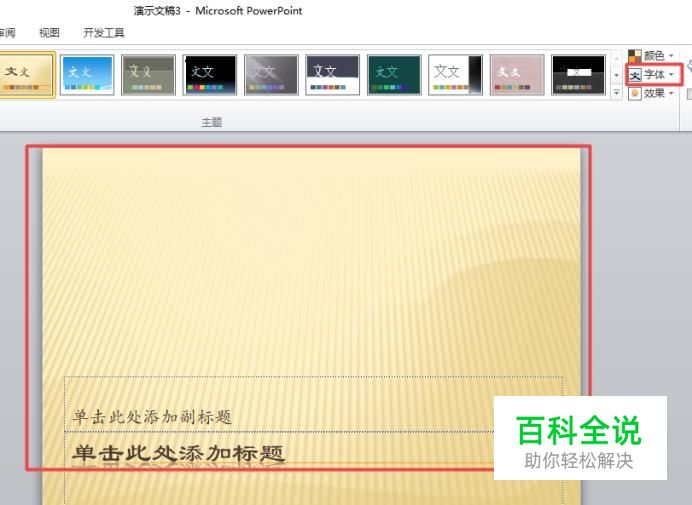The height and width of the screenshot is (505, 692).
Task: Apply the black theme with white label box
Action: (578, 75)
